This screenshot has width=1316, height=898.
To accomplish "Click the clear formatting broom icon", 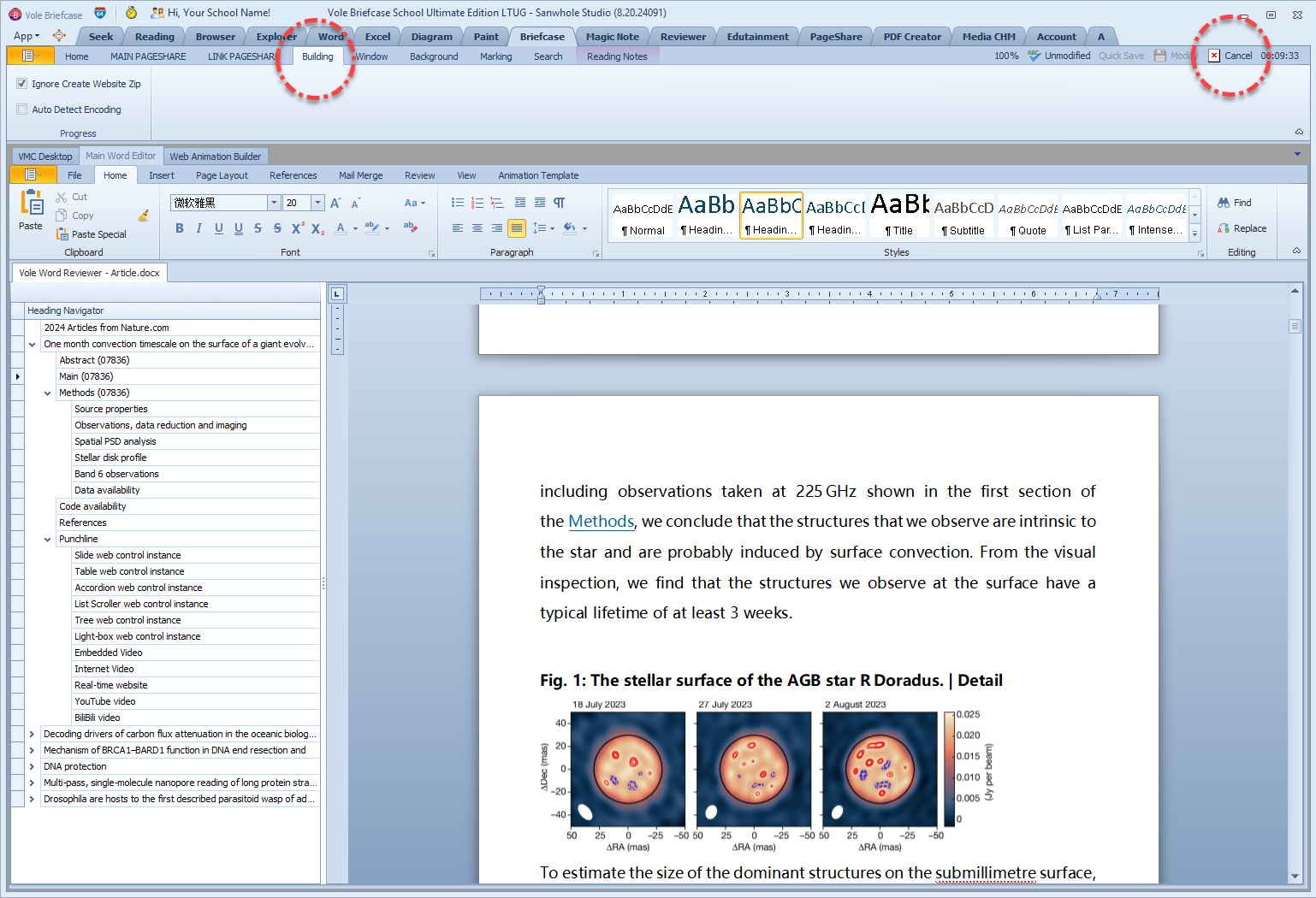I will pyautogui.click(x=144, y=216).
